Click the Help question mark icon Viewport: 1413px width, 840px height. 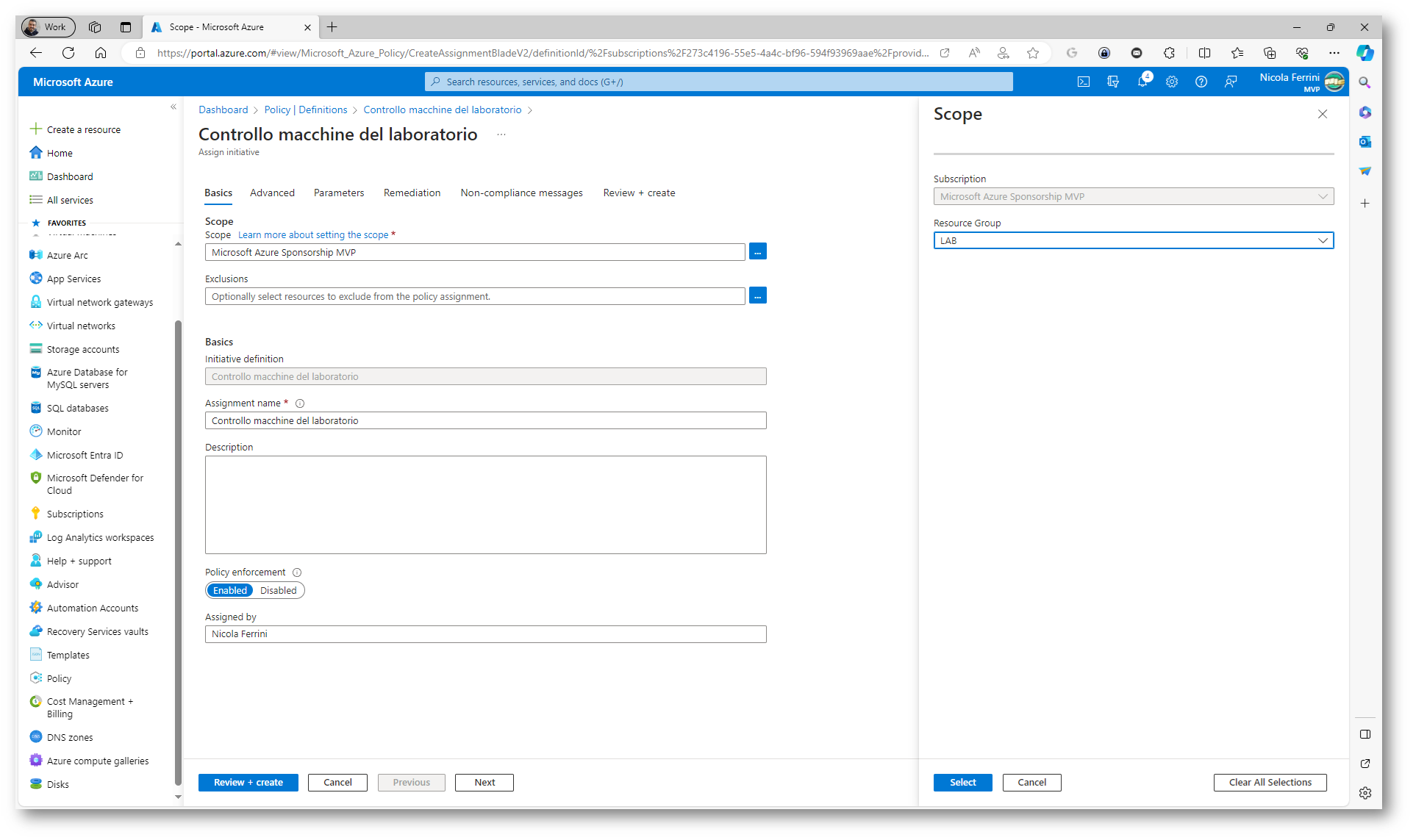[1201, 82]
